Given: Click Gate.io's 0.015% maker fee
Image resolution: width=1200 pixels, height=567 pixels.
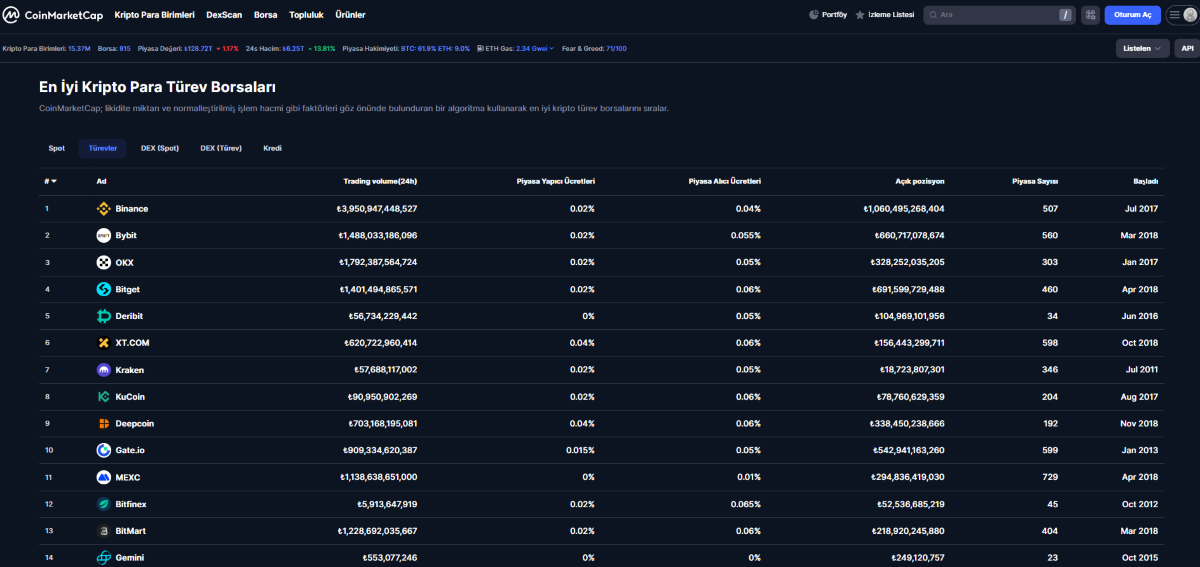Looking at the screenshot, I should pos(579,450).
